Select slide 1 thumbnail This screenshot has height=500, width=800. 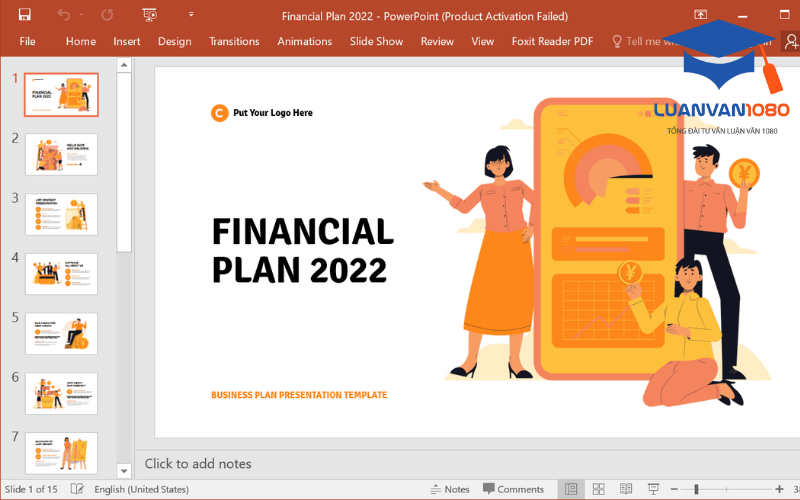pyautogui.click(x=61, y=95)
